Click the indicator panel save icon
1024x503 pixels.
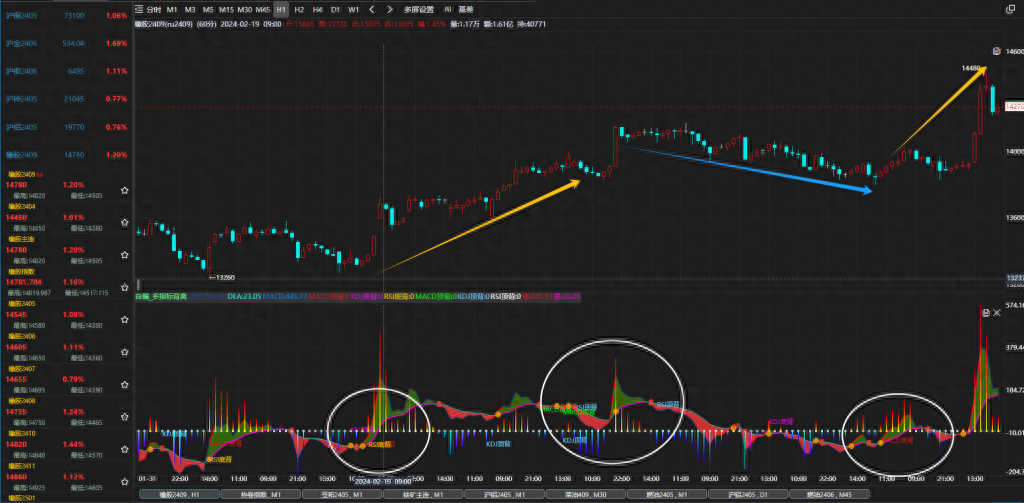(x=986, y=313)
